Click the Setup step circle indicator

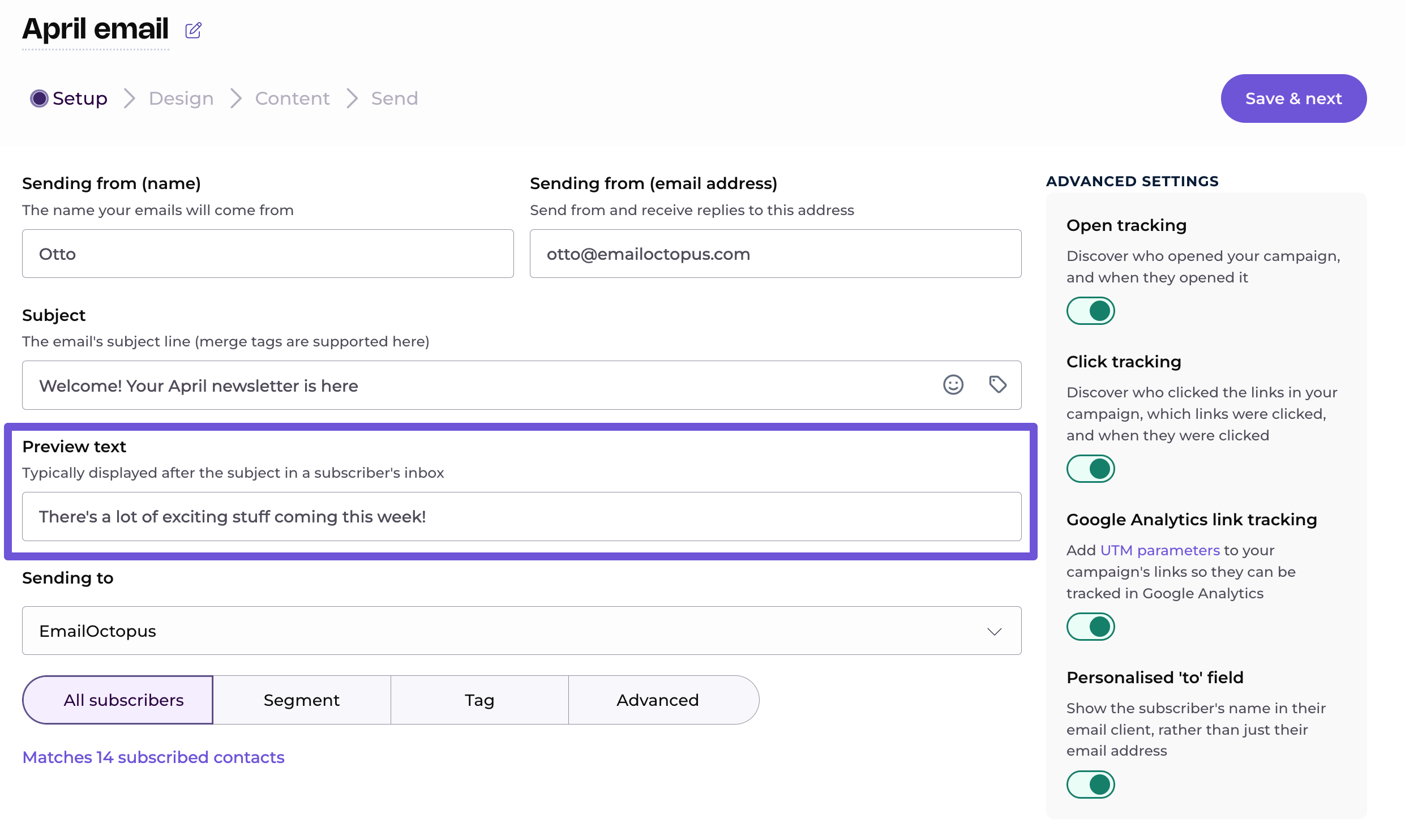click(x=39, y=98)
